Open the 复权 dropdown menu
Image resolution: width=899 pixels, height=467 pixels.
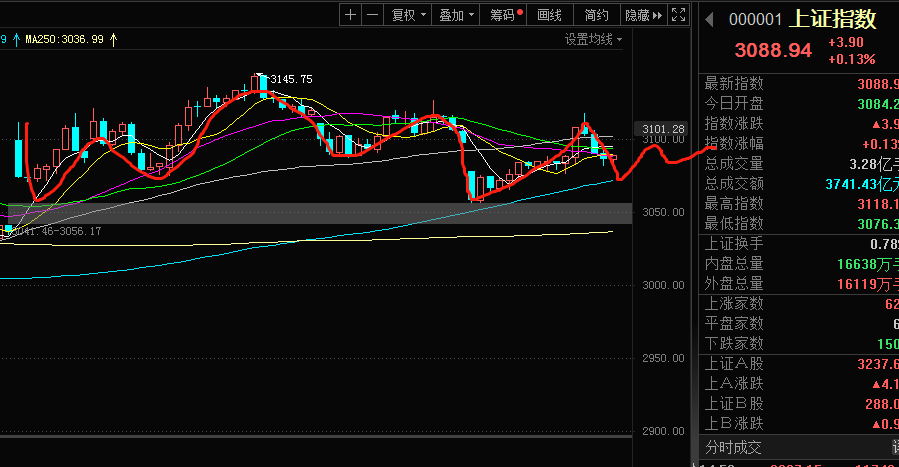[408, 15]
